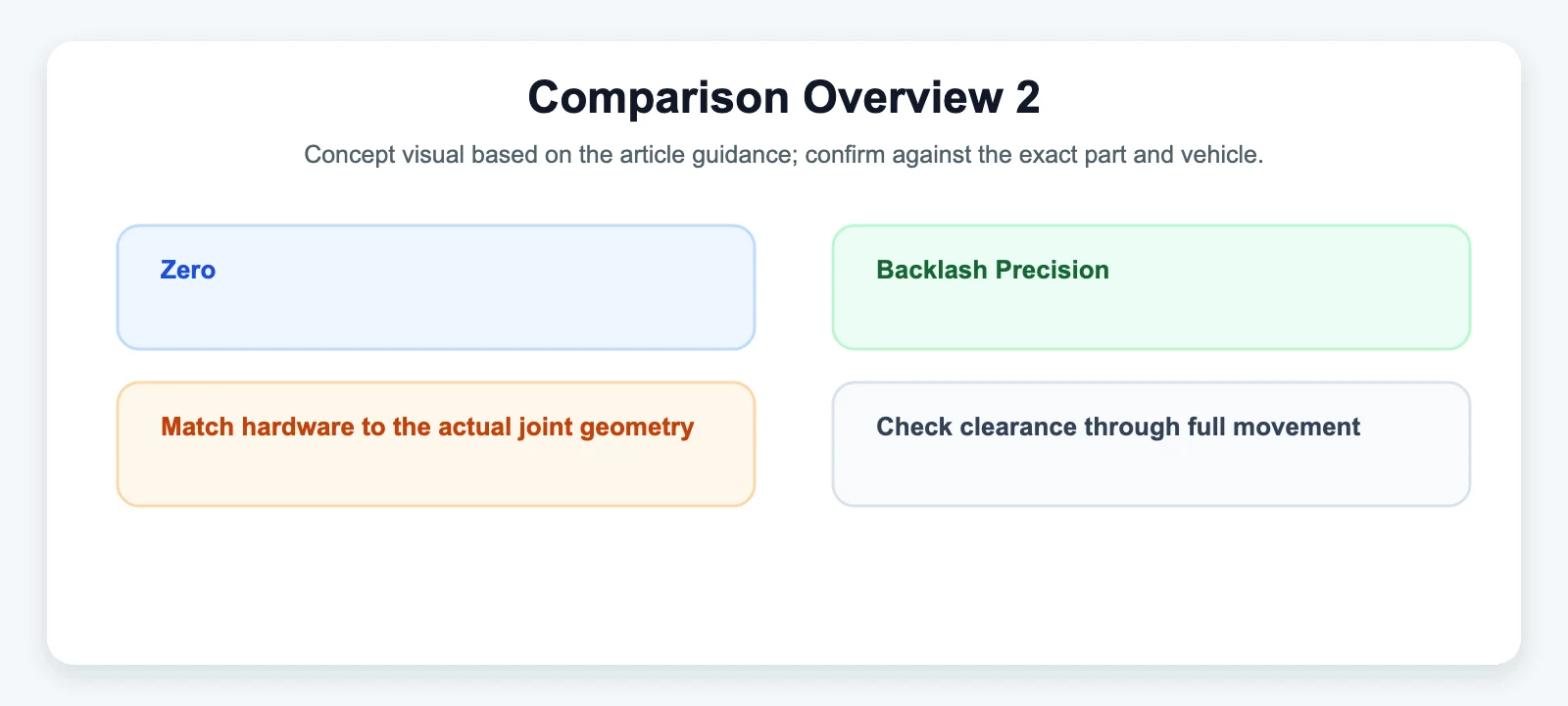
Task: Open the green Backlash Precision card
Action: pyautogui.click(x=1151, y=287)
